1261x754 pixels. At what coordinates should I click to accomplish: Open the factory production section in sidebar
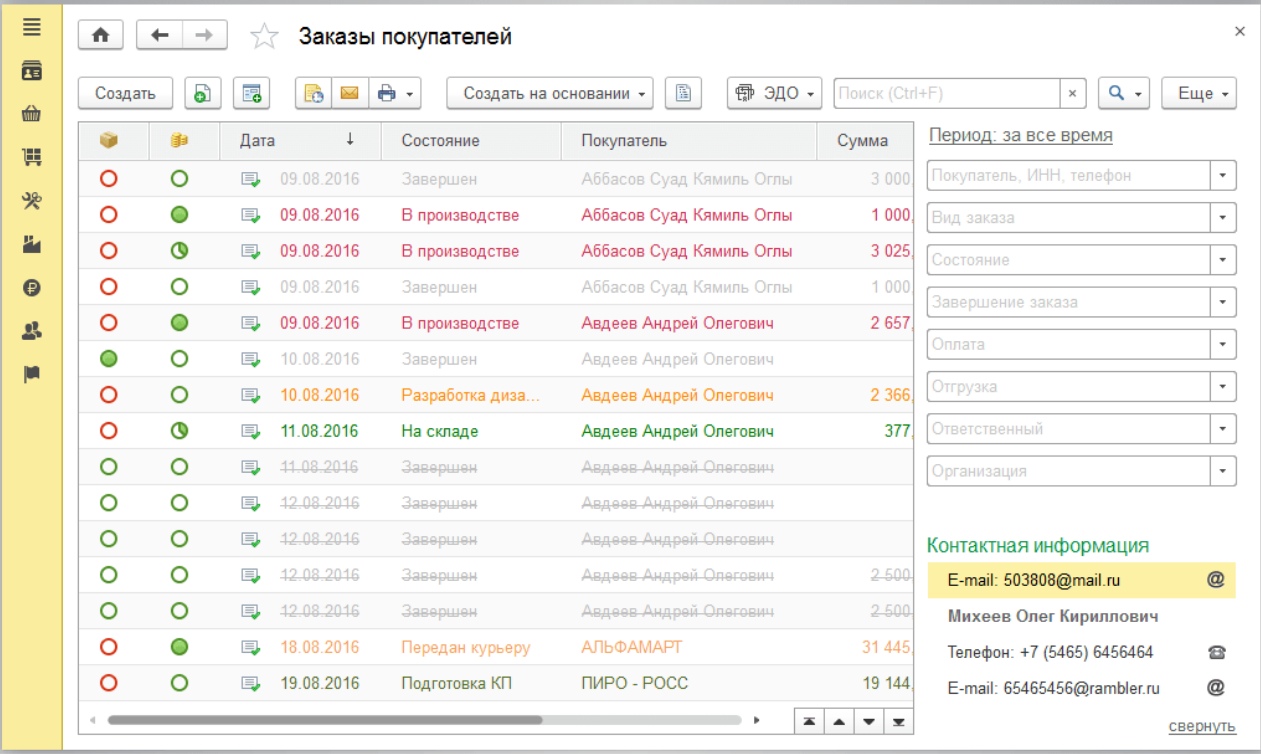pyautogui.click(x=32, y=244)
